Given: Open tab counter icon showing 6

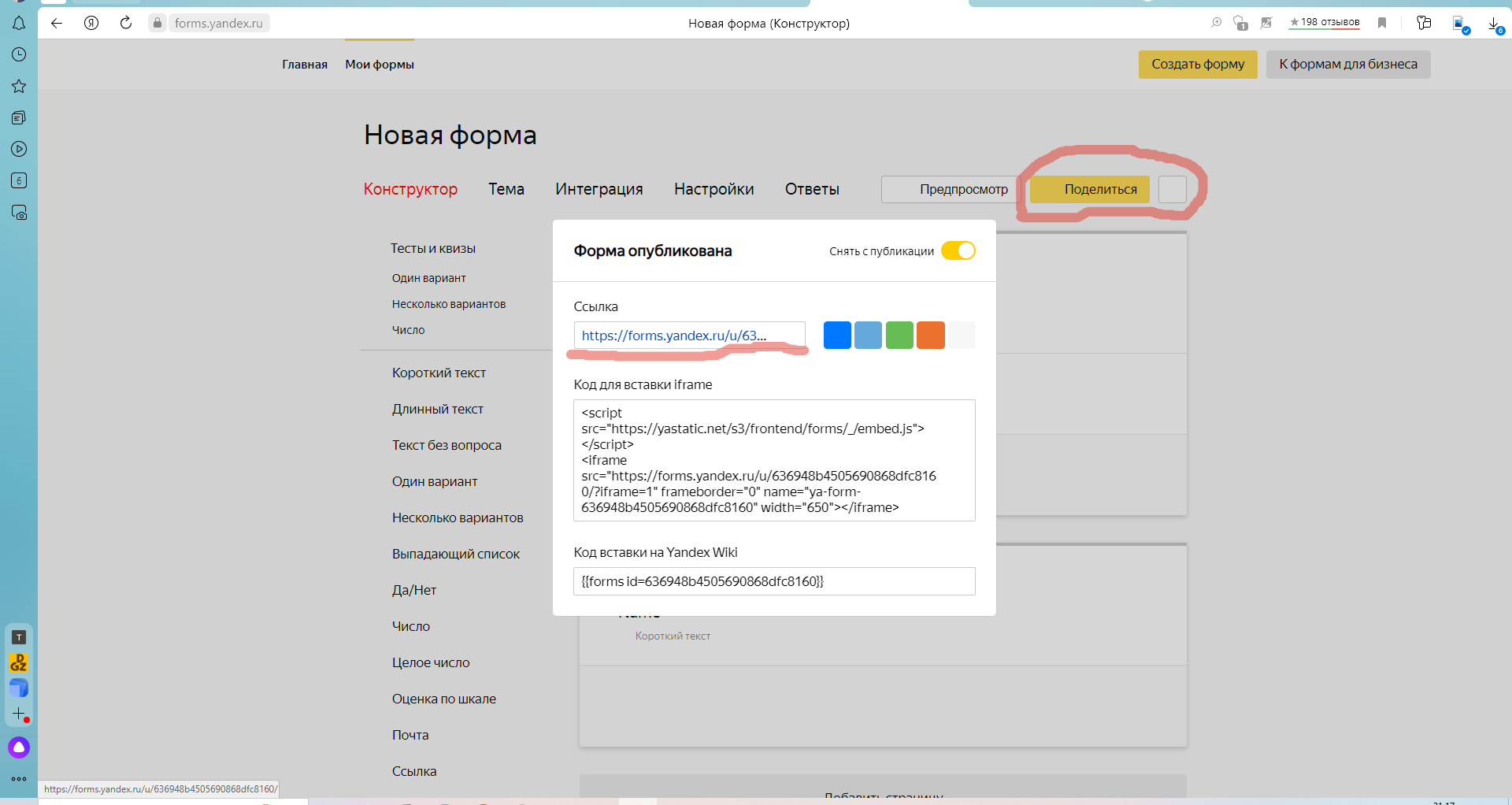Looking at the screenshot, I should 19,180.
